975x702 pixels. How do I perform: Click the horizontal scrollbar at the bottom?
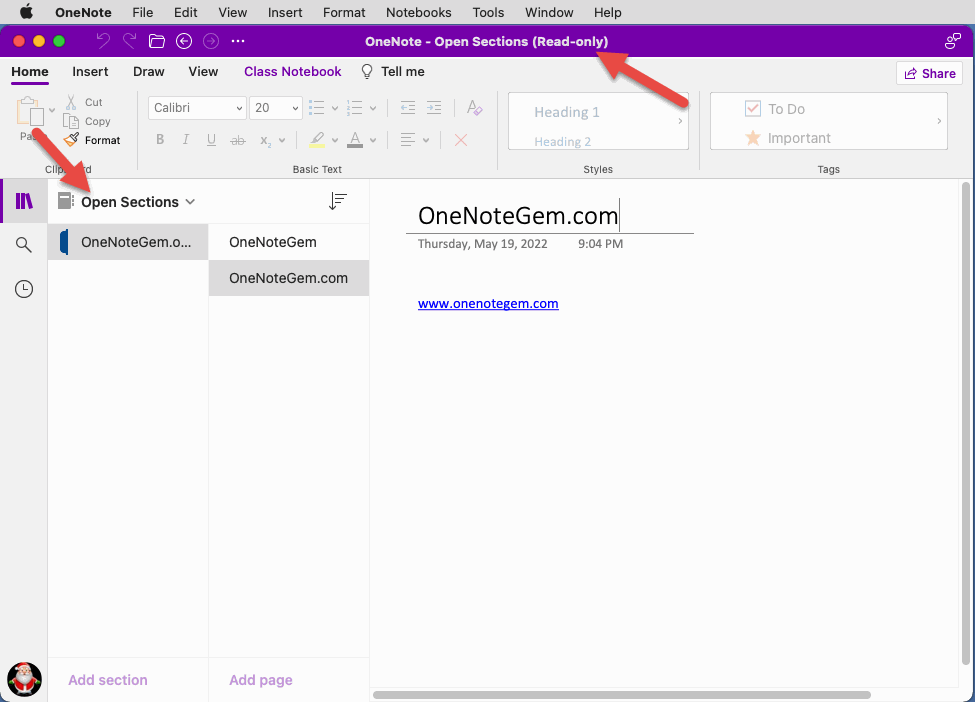622,695
